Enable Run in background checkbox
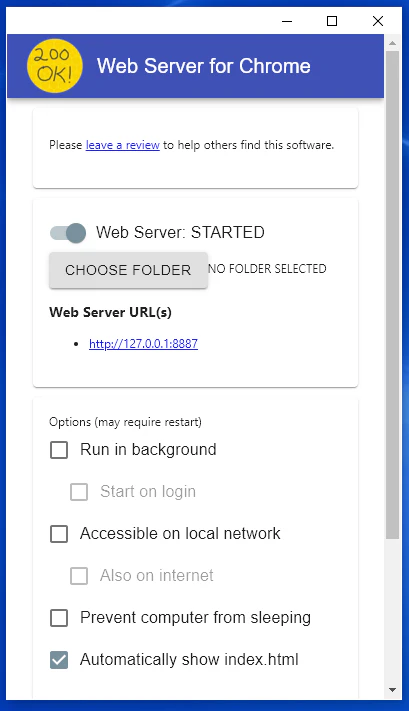409x711 pixels. pyautogui.click(x=59, y=450)
